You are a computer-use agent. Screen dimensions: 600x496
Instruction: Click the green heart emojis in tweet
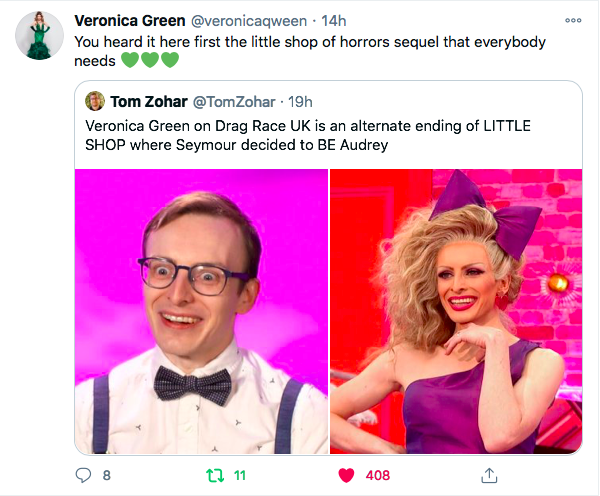150,60
